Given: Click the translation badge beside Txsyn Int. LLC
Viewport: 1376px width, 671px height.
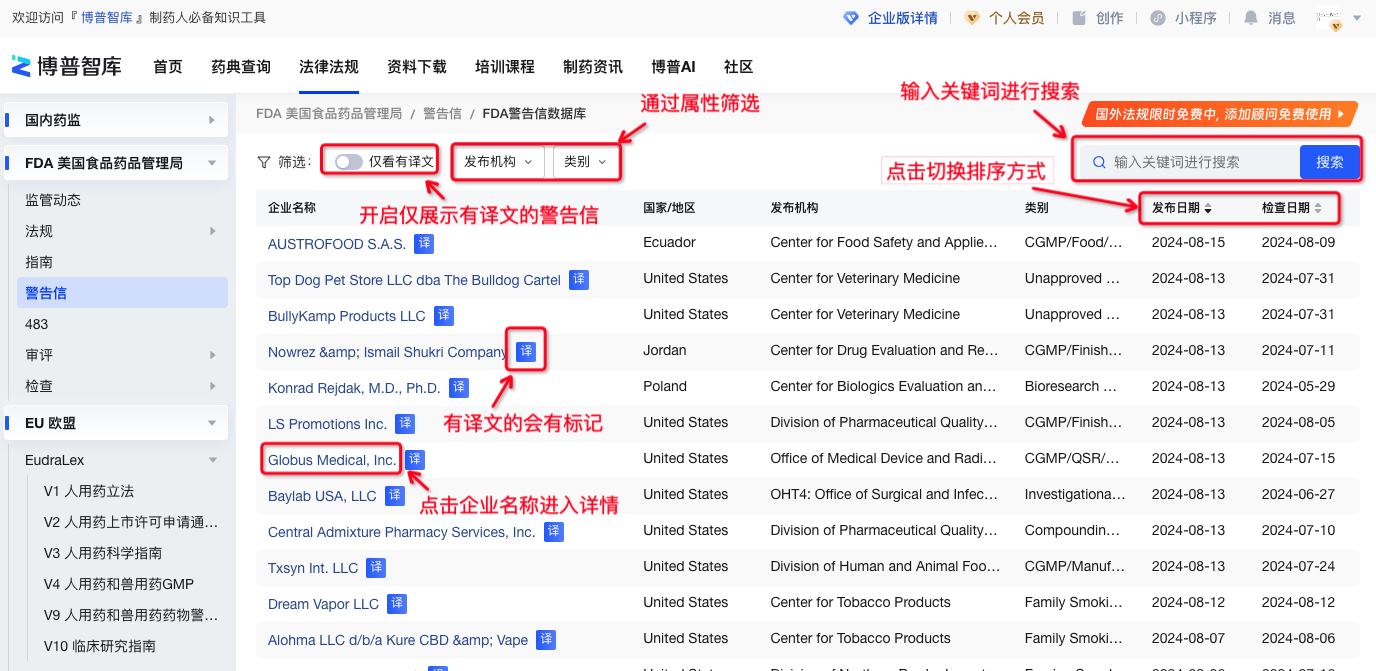Looking at the screenshot, I should pyautogui.click(x=376, y=568).
